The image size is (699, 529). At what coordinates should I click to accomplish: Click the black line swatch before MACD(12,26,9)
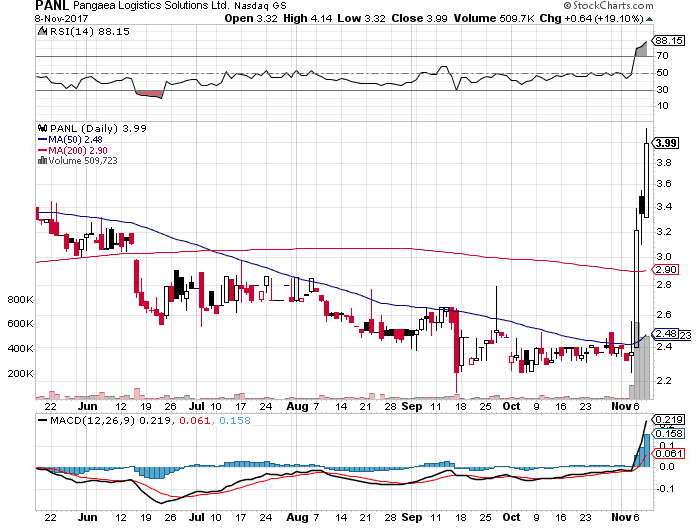pos(43,420)
